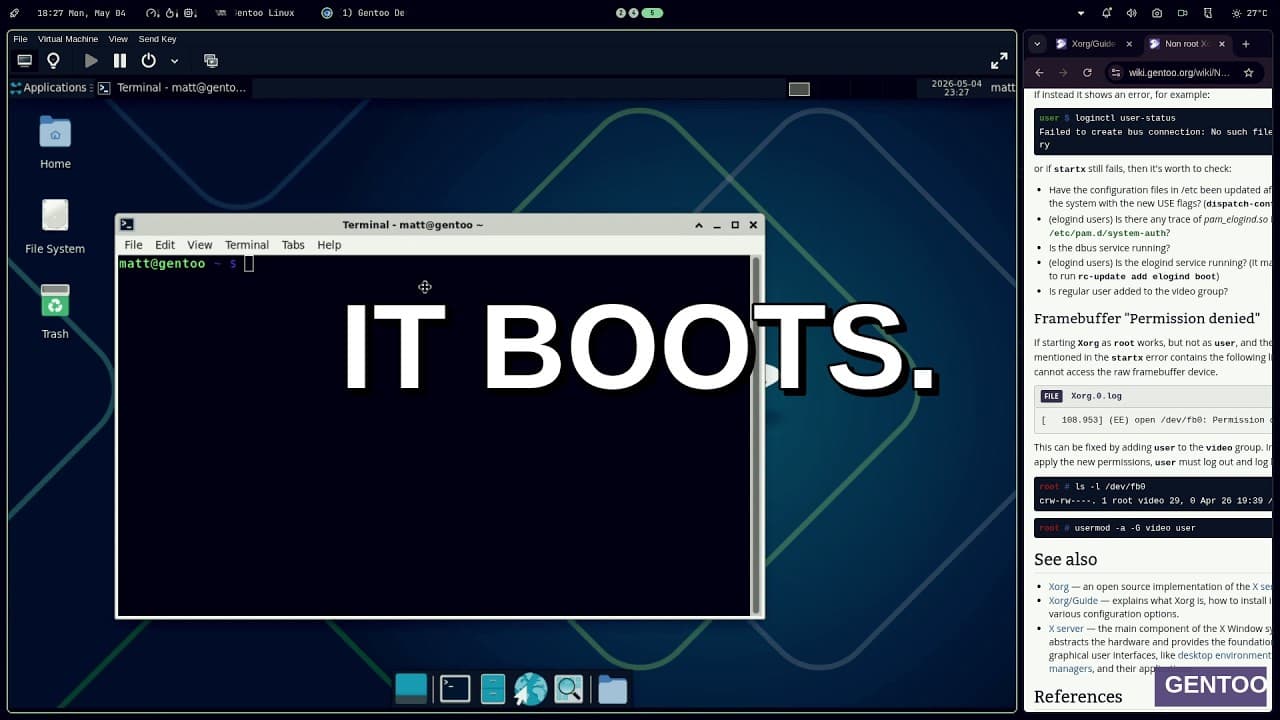Open the Terminal window menu icon
The width and height of the screenshot is (1280, 720).
click(x=127, y=225)
